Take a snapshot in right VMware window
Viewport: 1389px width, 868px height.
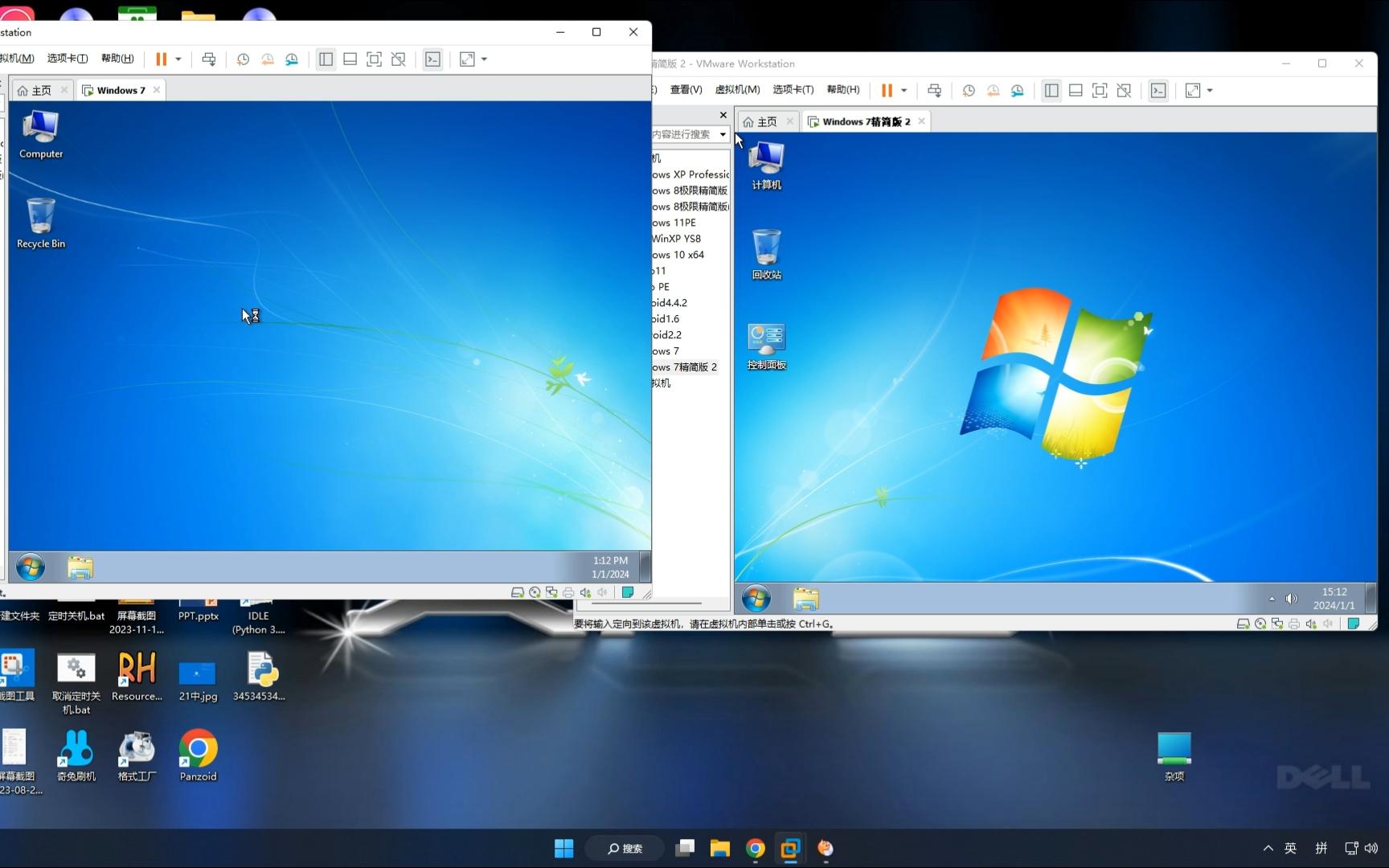point(969,90)
